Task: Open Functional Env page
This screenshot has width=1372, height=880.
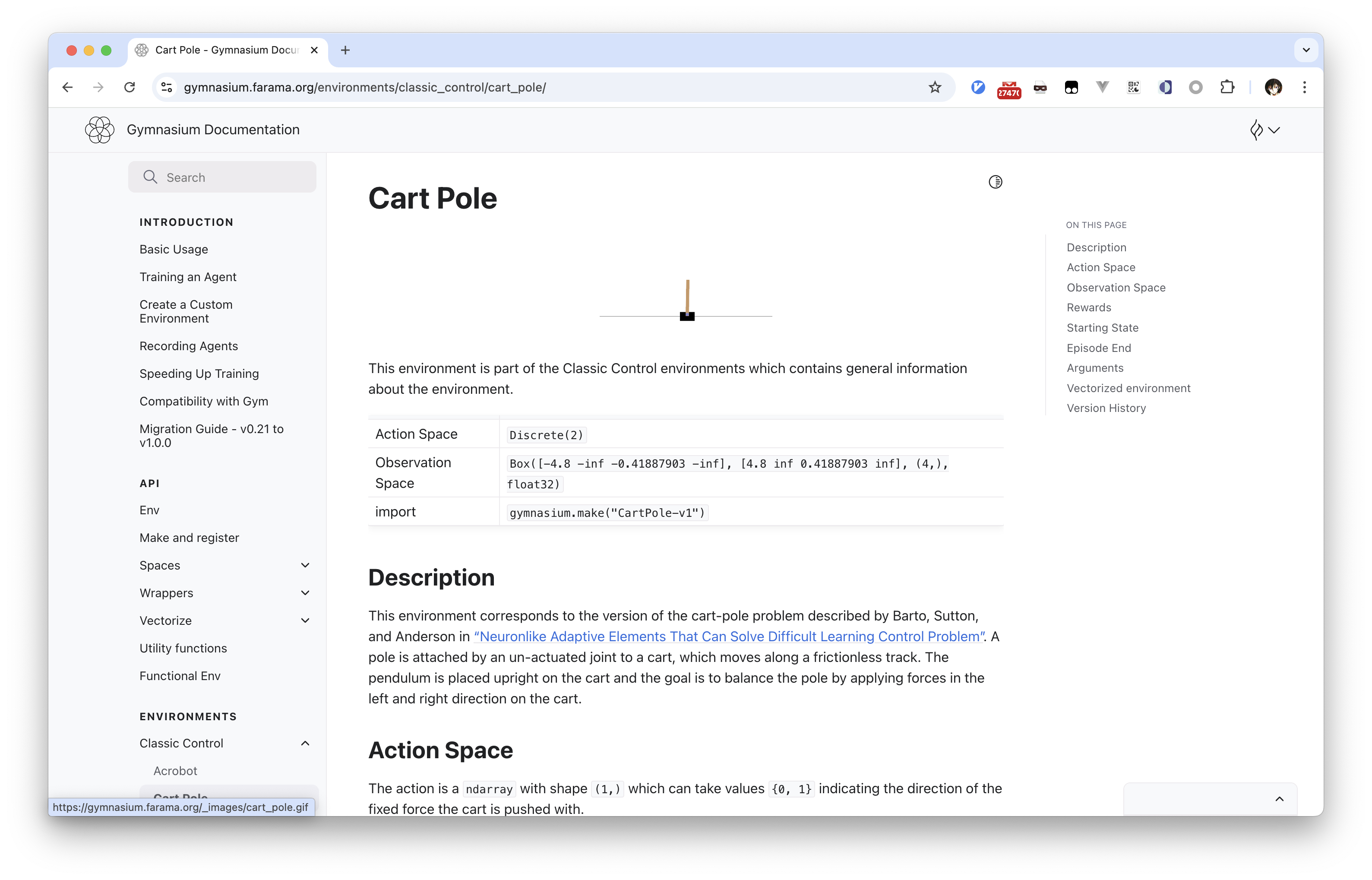Action: click(180, 675)
